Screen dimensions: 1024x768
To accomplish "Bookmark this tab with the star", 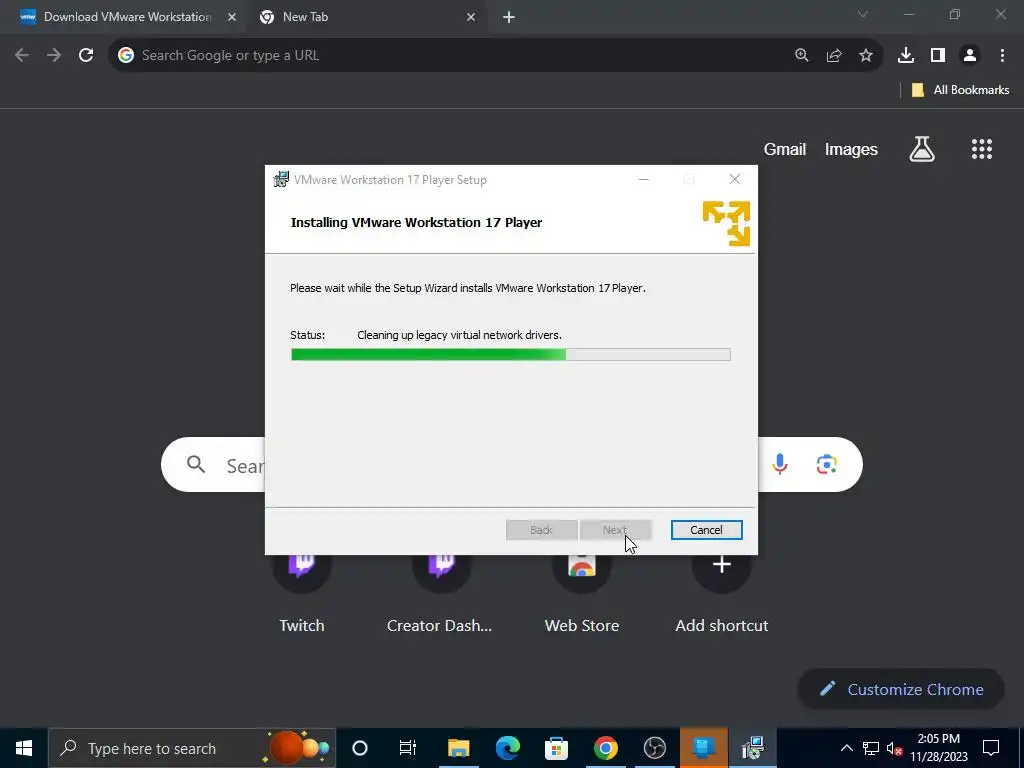I will coord(866,56).
